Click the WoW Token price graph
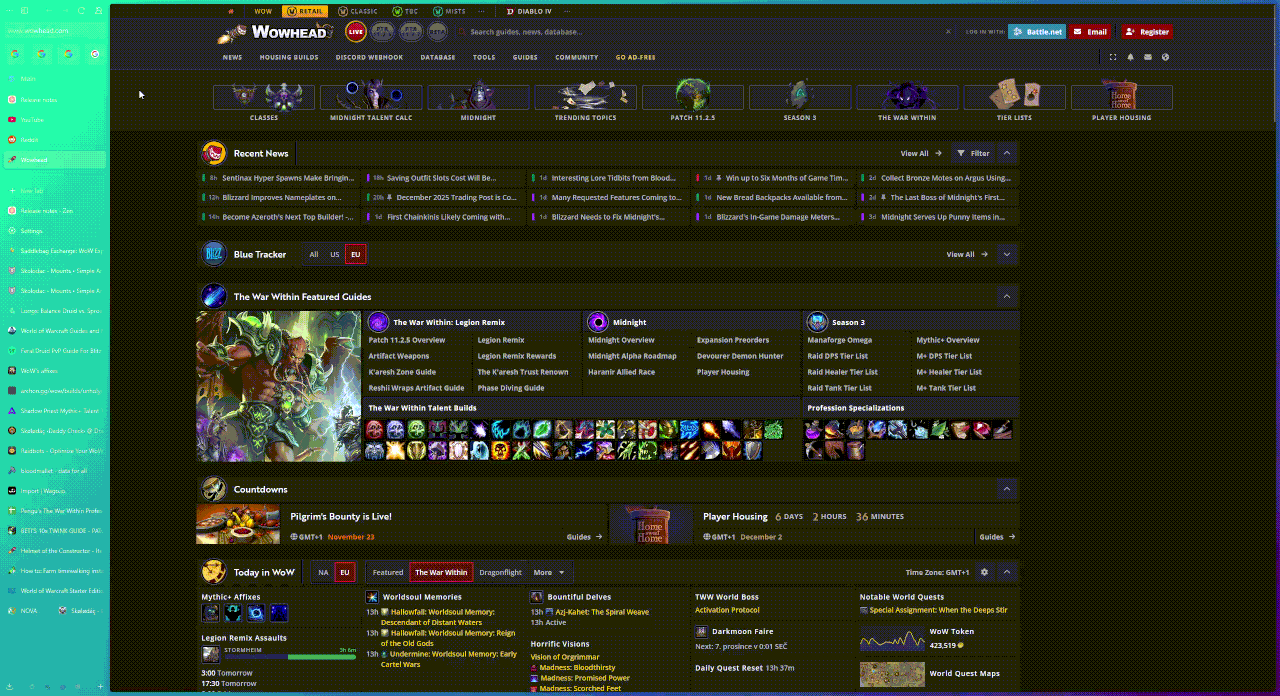1280x696 pixels. (893, 640)
